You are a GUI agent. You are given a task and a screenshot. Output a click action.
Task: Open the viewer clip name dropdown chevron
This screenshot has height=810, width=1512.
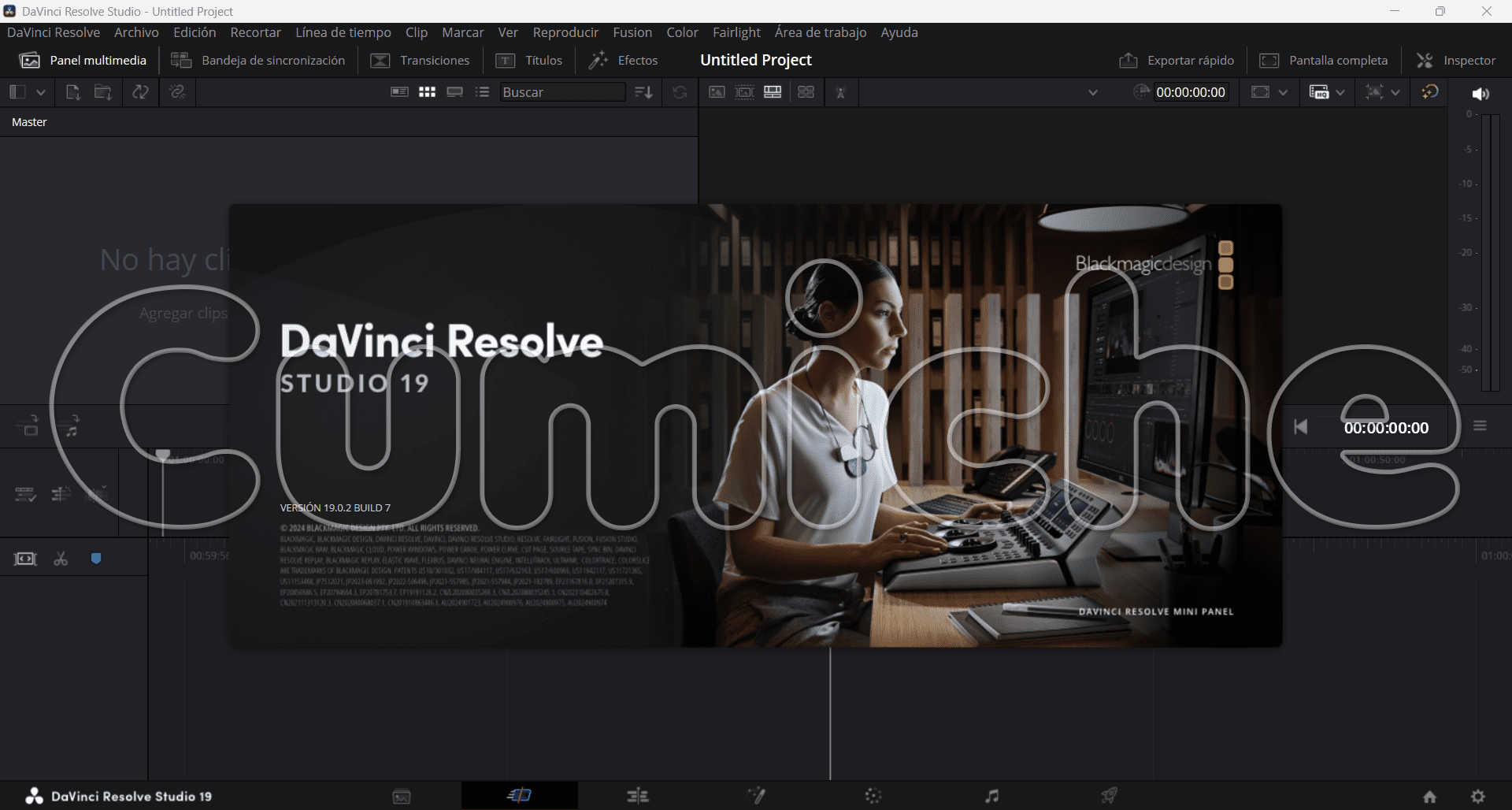click(x=1093, y=92)
